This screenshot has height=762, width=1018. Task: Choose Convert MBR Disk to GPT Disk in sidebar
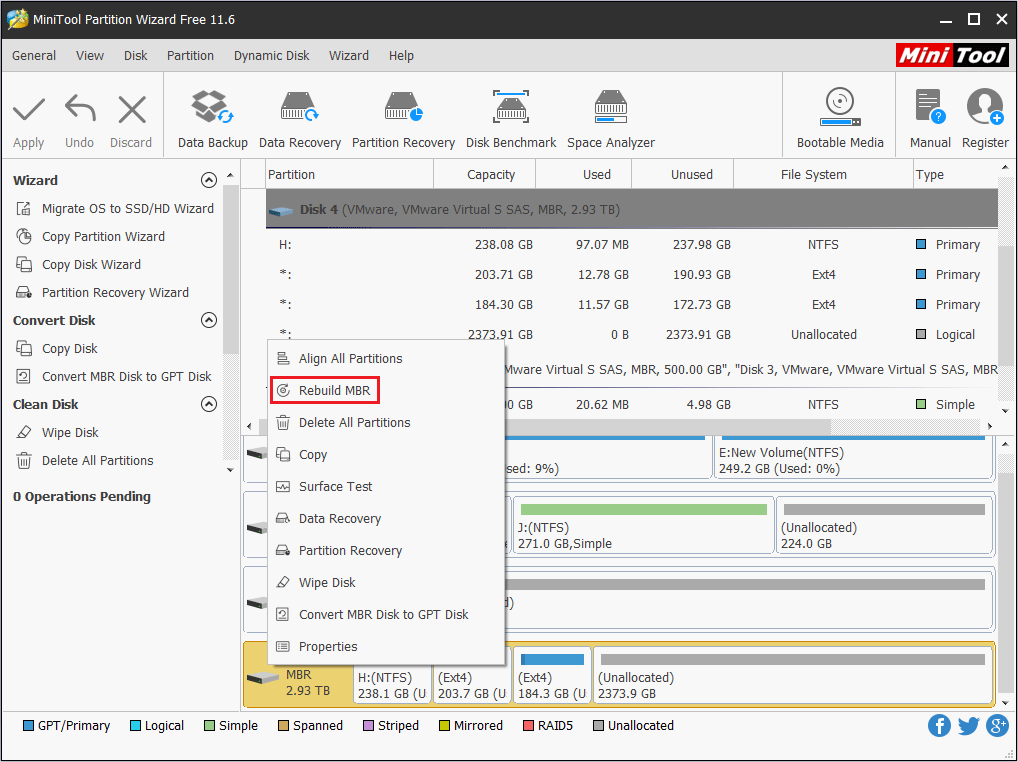point(114,376)
